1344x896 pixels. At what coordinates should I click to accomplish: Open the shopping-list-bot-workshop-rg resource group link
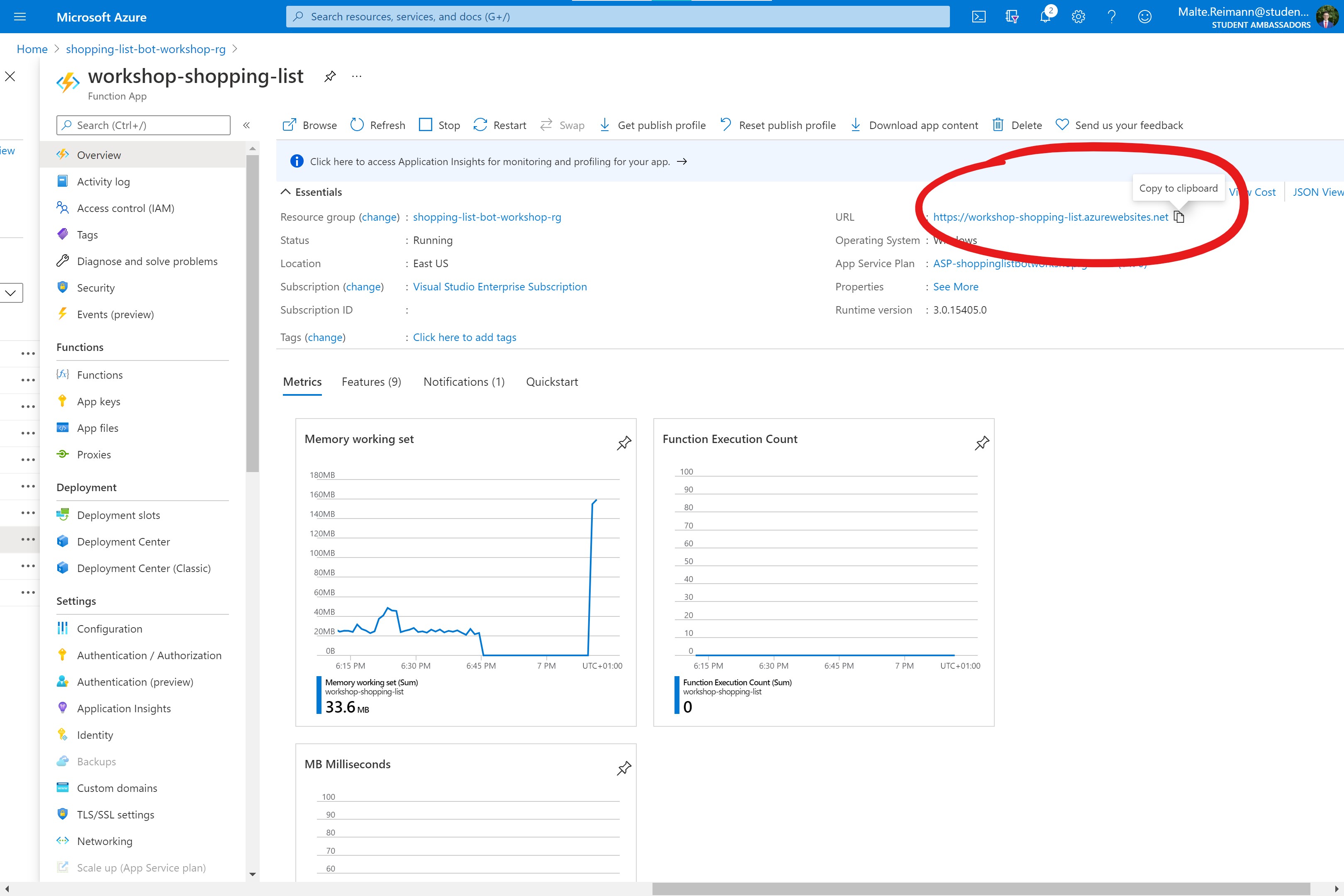tap(487, 217)
